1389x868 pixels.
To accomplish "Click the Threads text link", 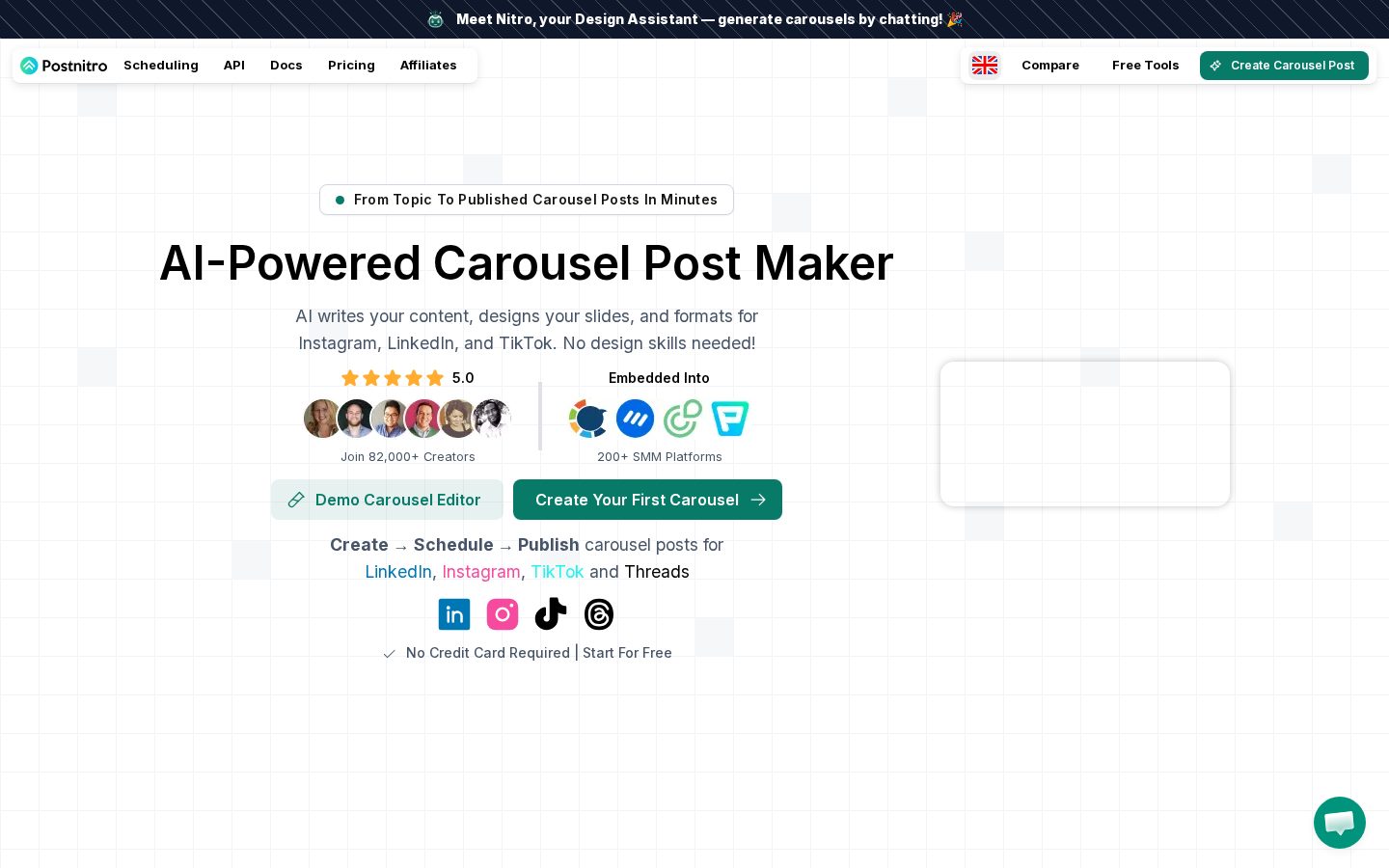I will click(657, 572).
